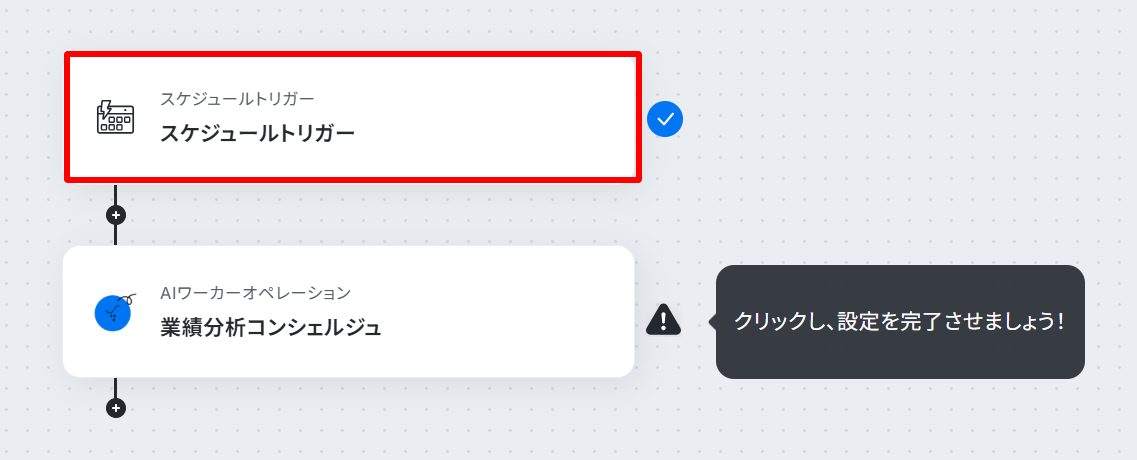Click the tooltip's pointer arrow beside warning icon
This screenshot has height=460, width=1137.
pos(712,321)
